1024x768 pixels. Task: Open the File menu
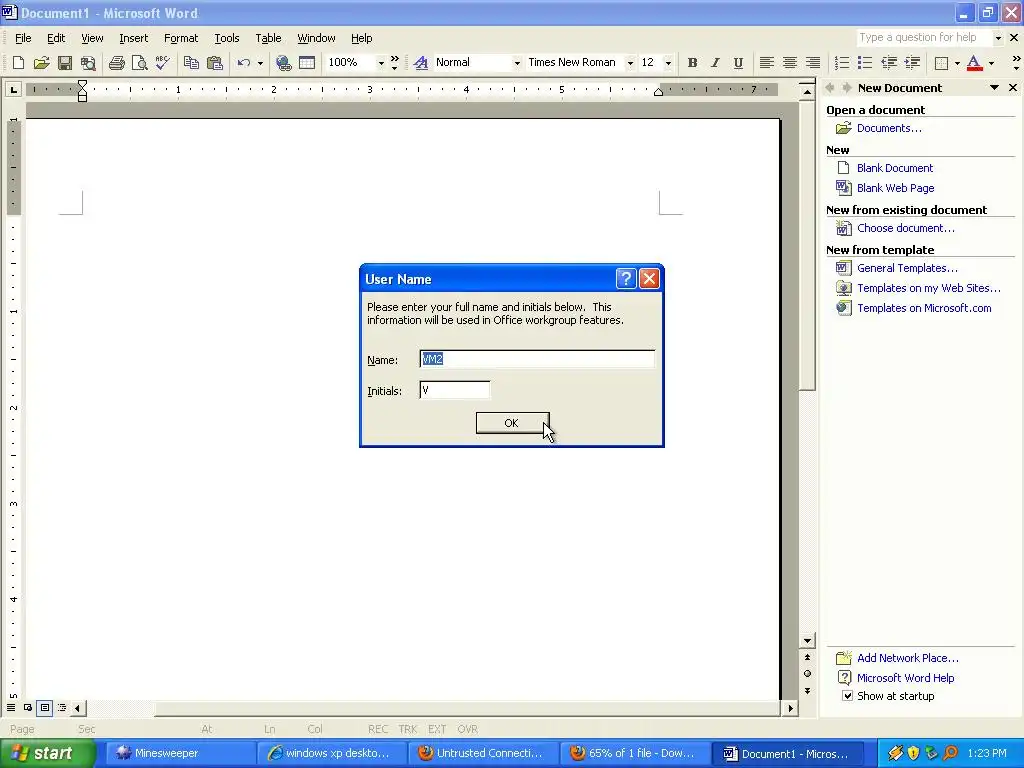(x=23, y=38)
